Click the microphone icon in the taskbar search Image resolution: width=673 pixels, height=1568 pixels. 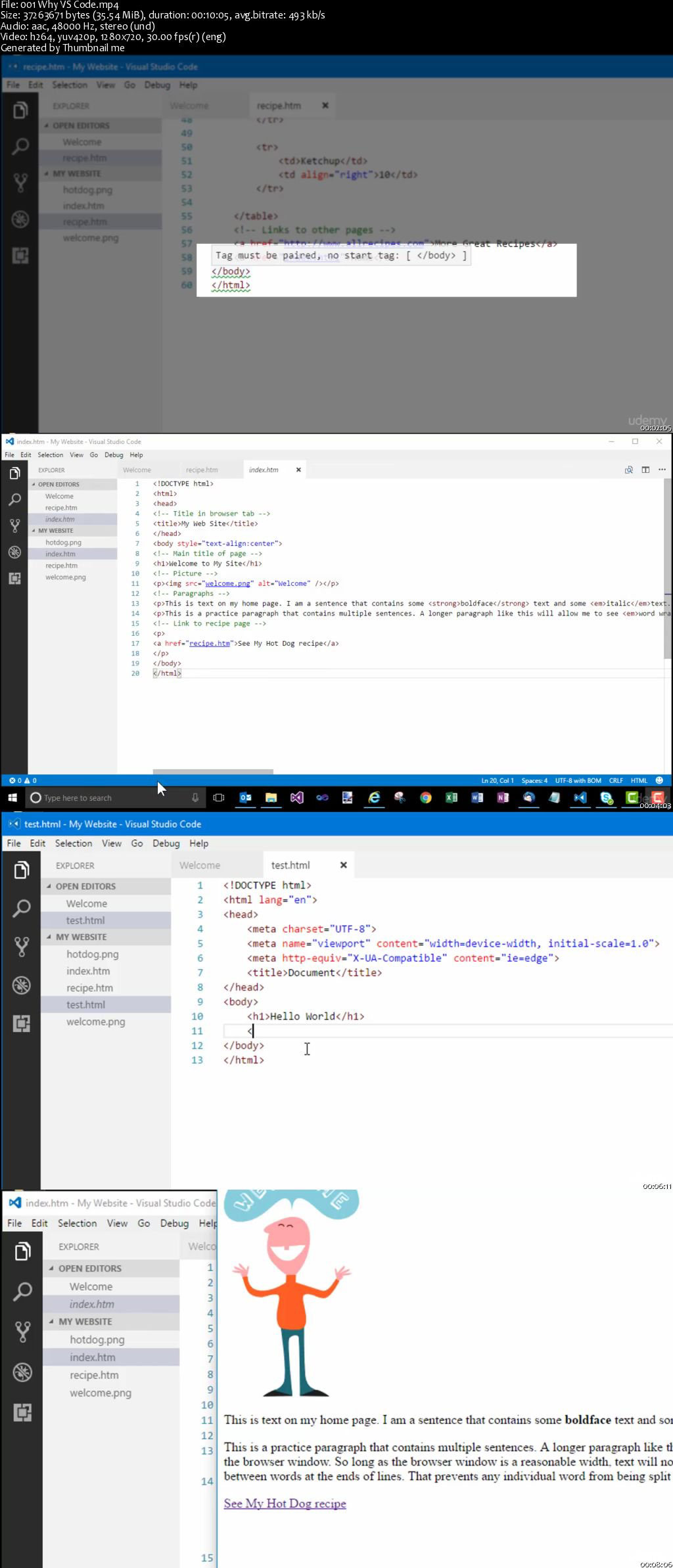[x=195, y=797]
